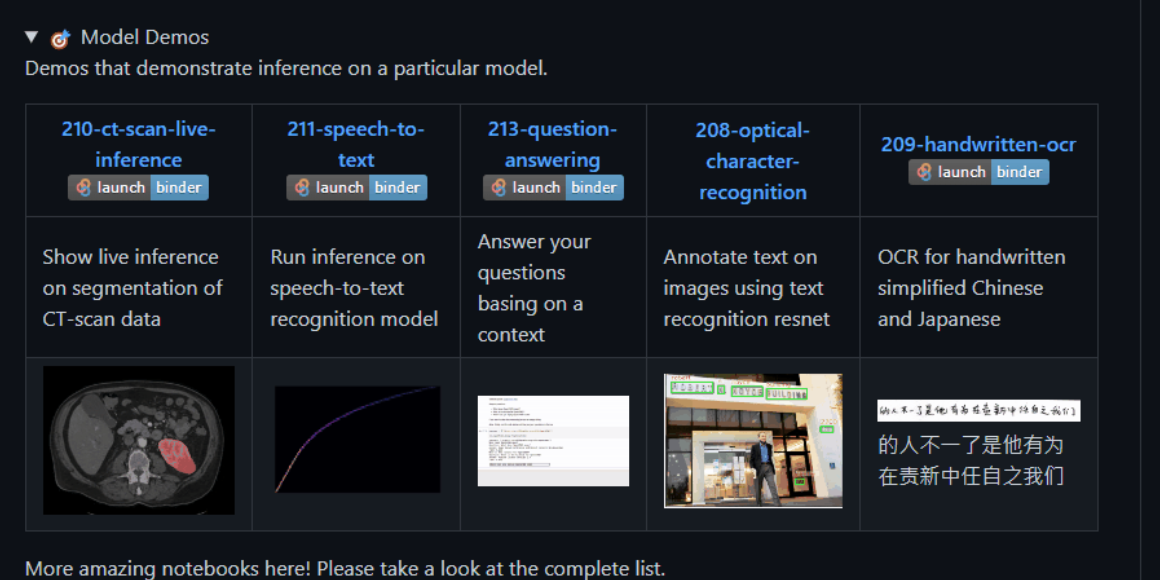Launch binder badge for 209-handwritten-ocr
The image size is (1160, 580).
979,172
